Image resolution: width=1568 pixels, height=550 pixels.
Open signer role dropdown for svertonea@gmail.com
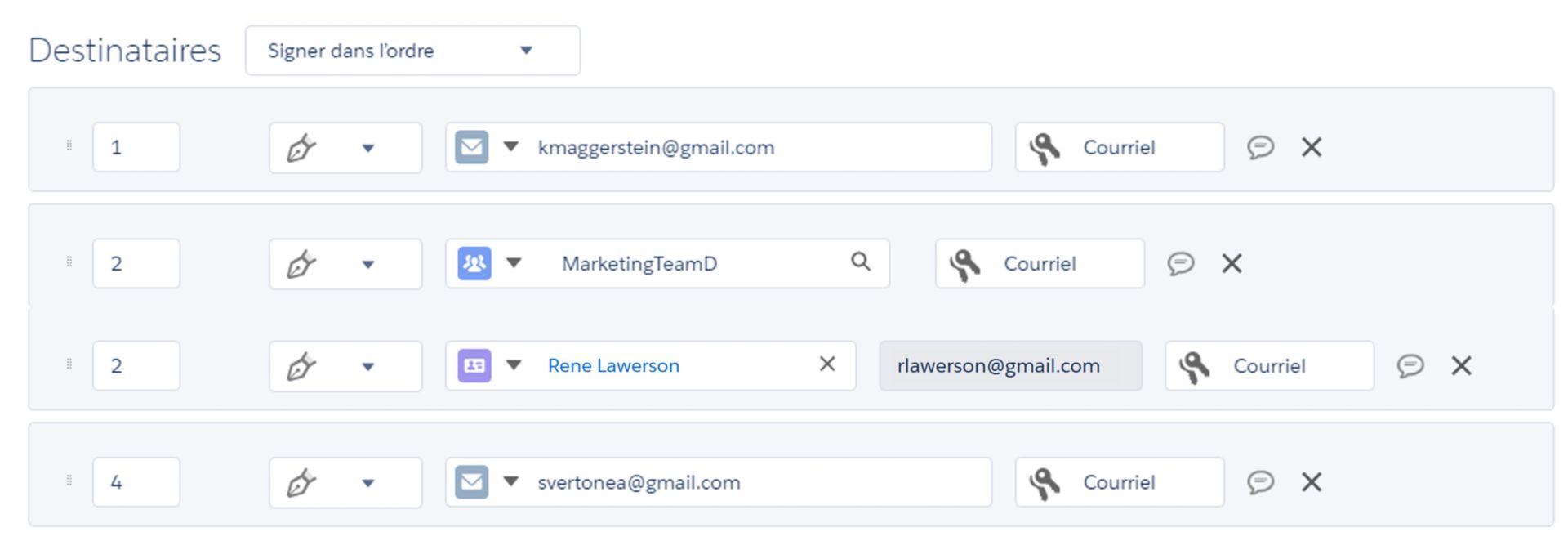pos(345,483)
